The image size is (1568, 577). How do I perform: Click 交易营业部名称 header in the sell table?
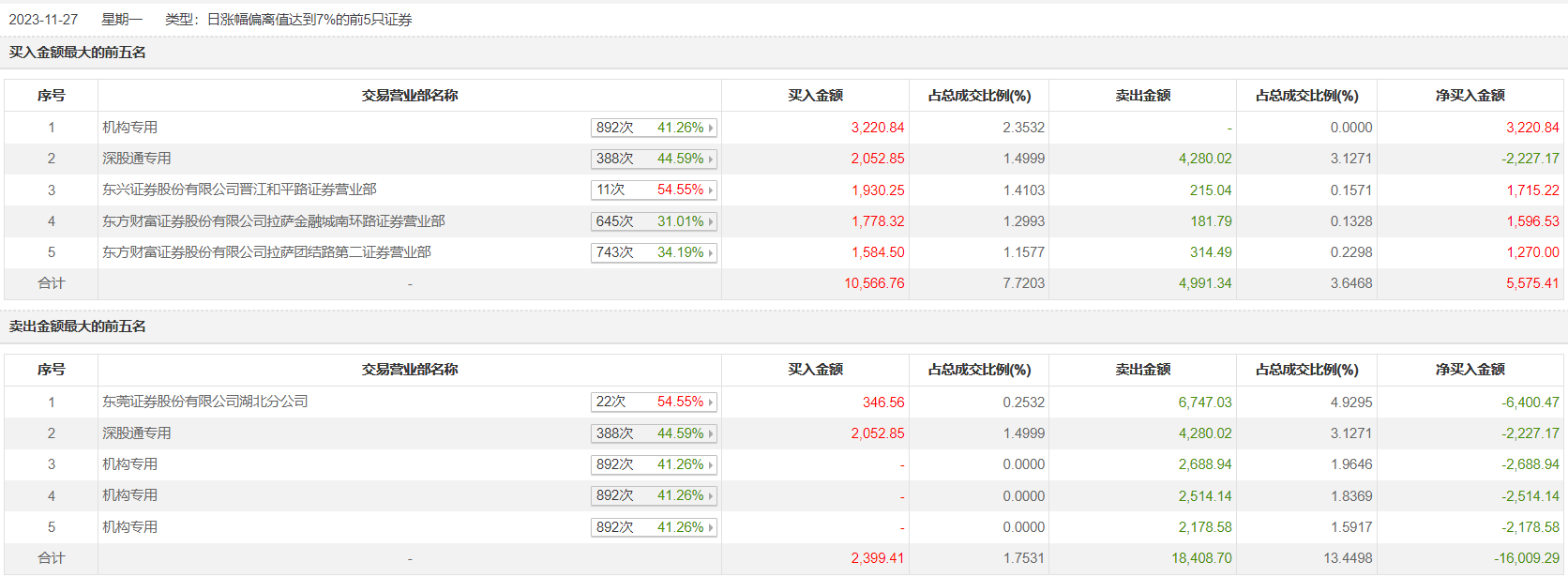pyautogui.click(x=410, y=370)
